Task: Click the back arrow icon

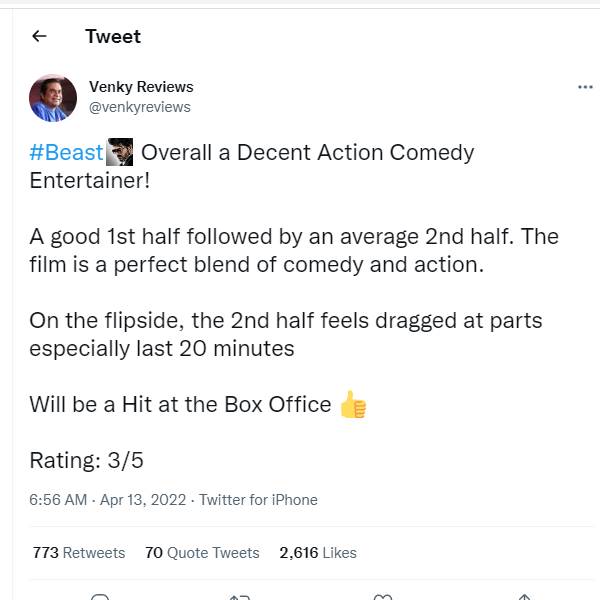Action: pos(39,36)
